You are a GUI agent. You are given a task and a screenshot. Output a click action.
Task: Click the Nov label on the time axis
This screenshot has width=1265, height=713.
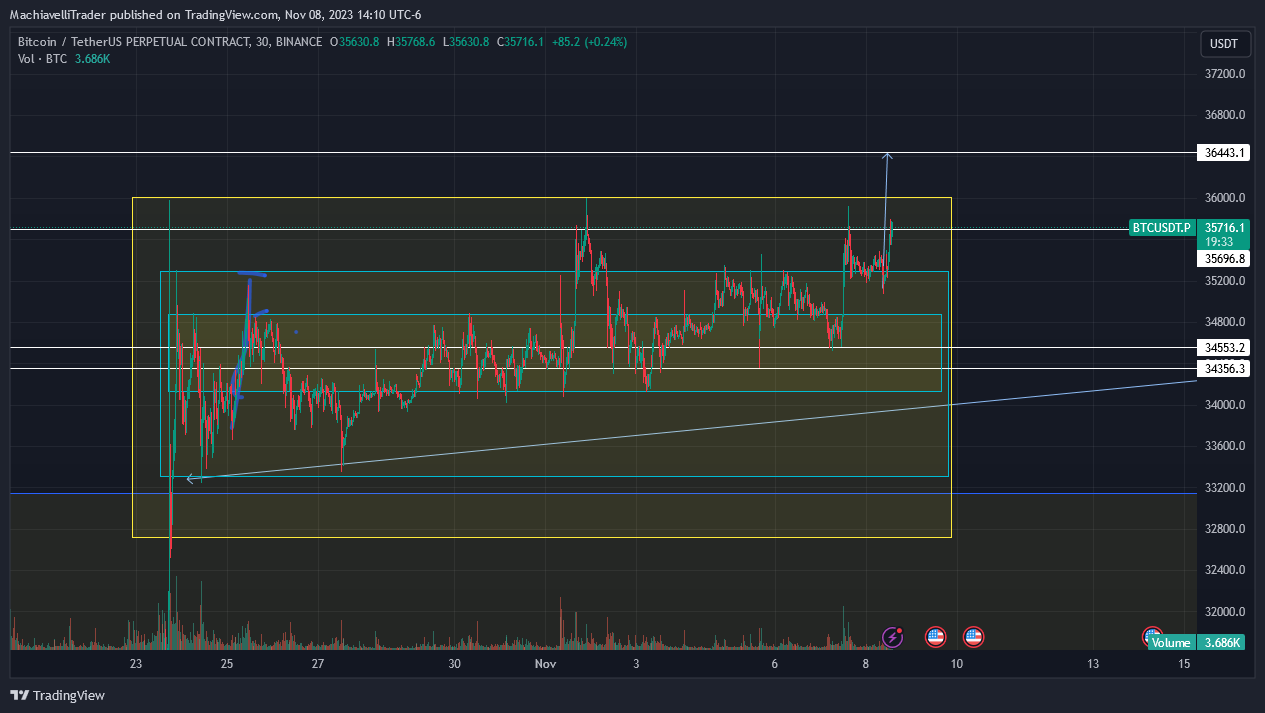pos(545,664)
